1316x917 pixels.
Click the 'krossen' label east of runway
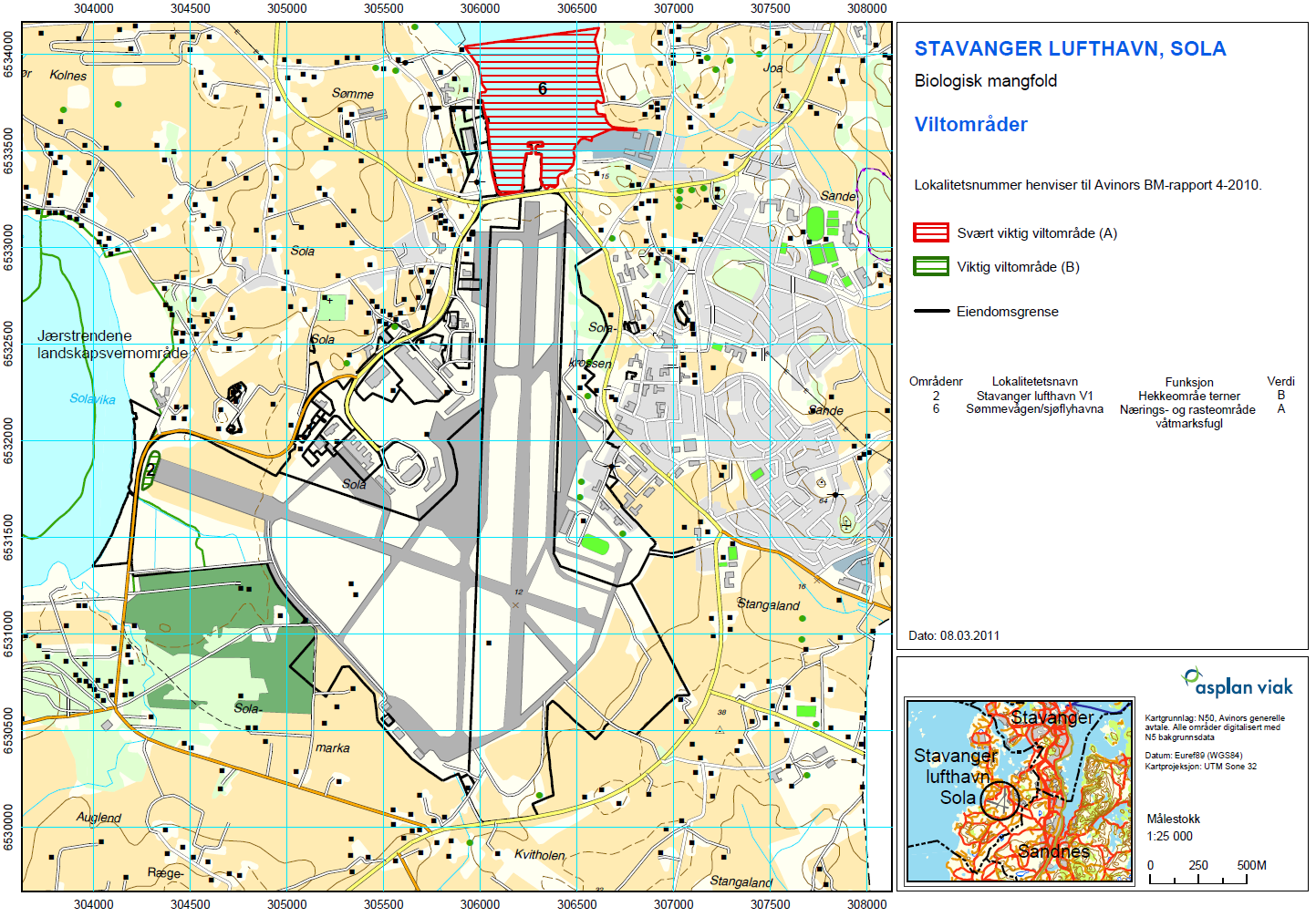click(x=590, y=363)
